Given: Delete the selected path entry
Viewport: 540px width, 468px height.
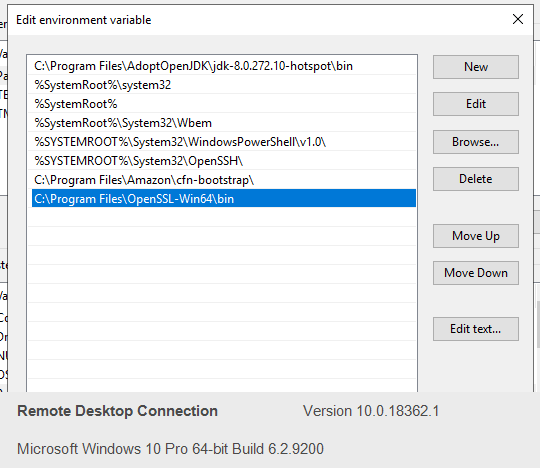Looking at the screenshot, I should click(476, 179).
